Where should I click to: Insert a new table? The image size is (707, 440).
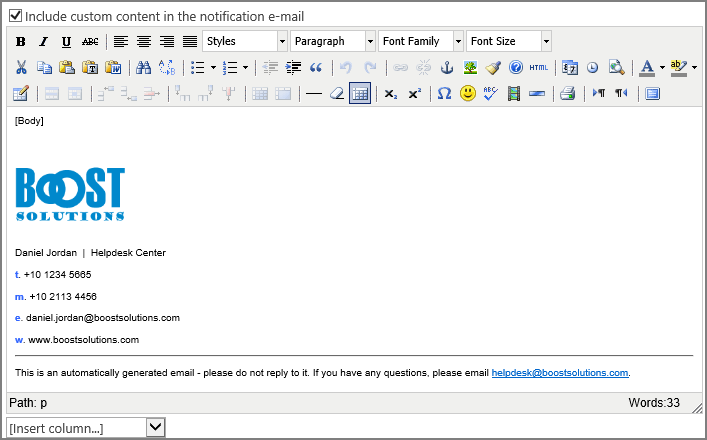click(21, 94)
